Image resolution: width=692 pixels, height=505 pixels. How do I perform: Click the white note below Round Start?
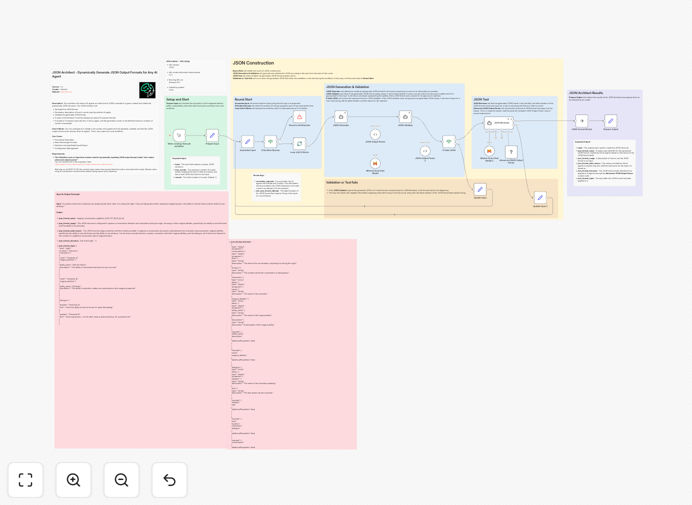(x=277, y=187)
